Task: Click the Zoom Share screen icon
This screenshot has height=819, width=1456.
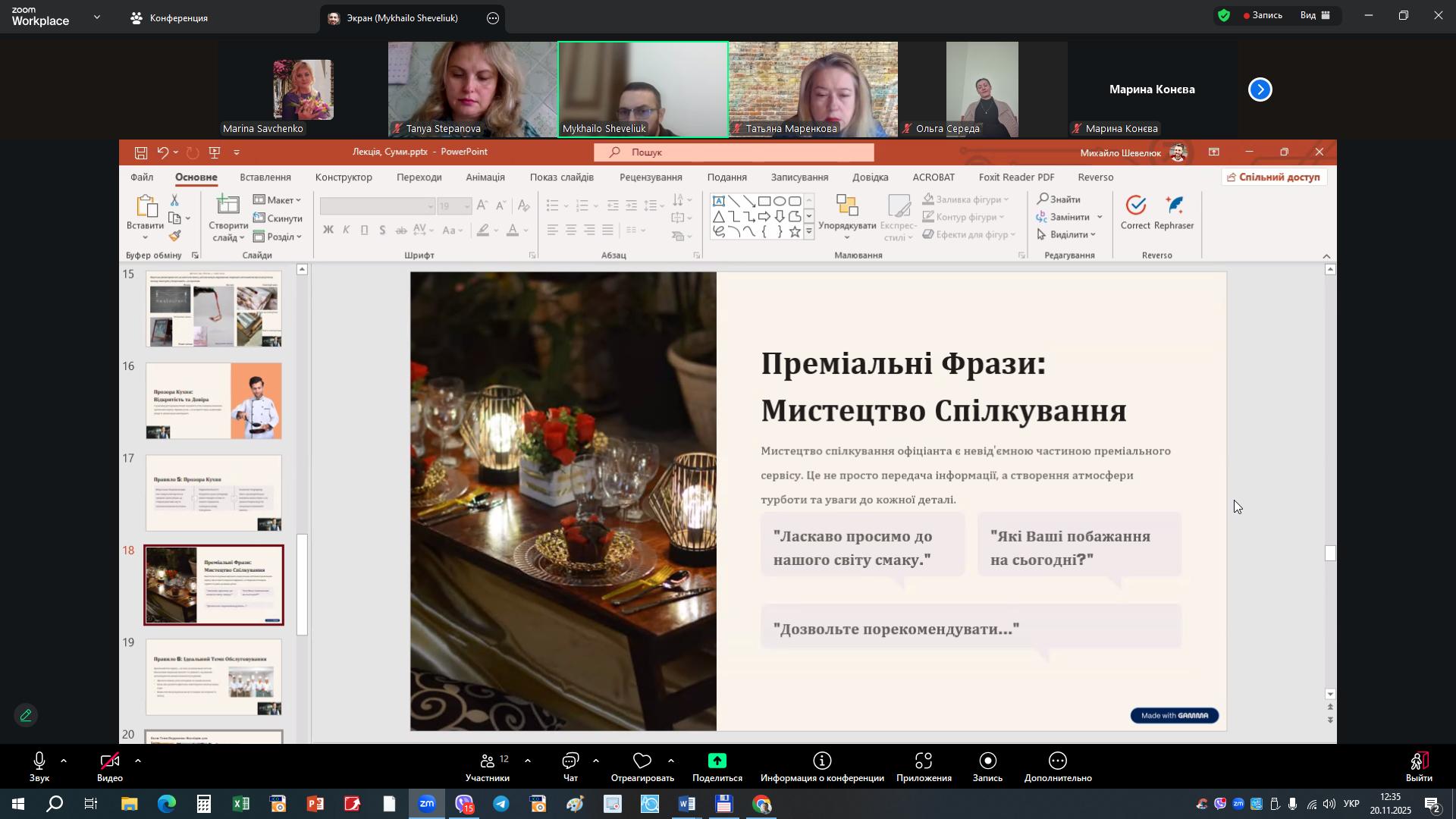Action: [717, 761]
